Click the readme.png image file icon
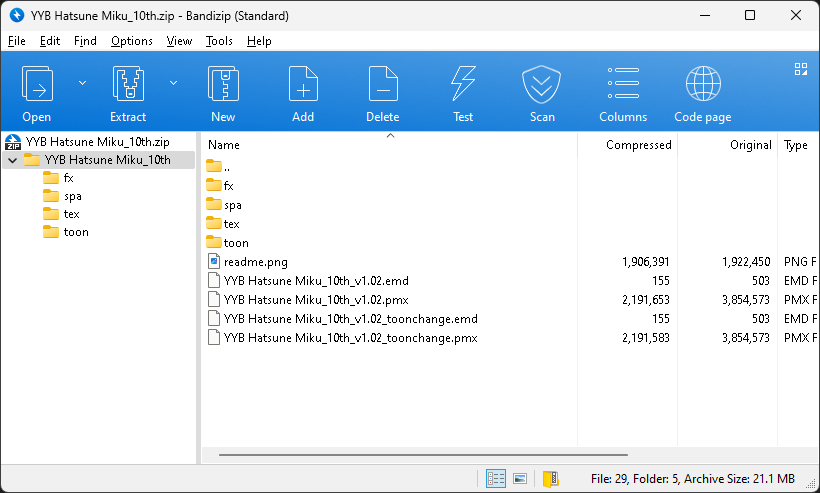This screenshot has width=820, height=493. click(x=214, y=261)
